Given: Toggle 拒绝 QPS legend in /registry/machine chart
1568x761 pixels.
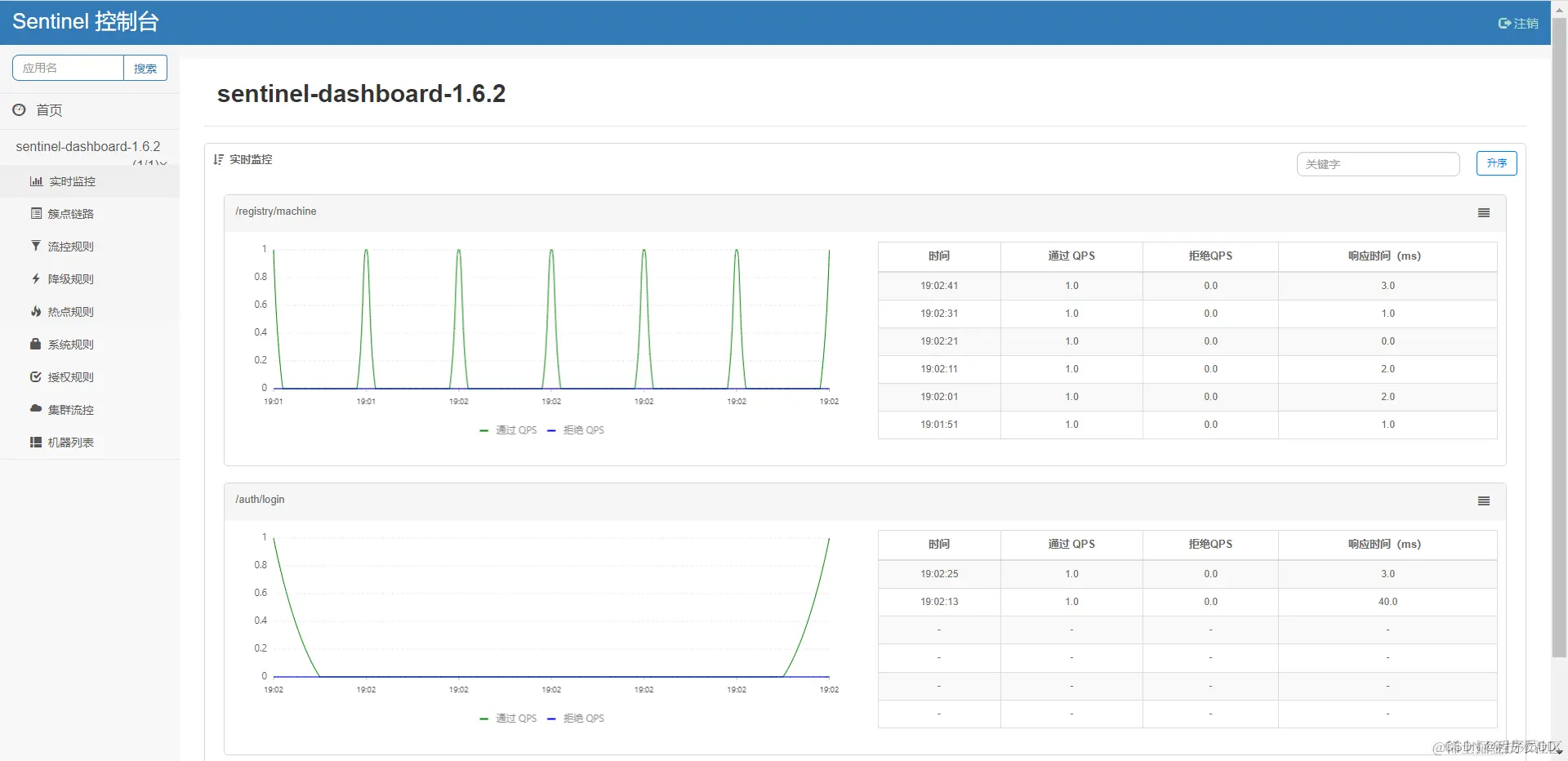Looking at the screenshot, I should pyautogui.click(x=576, y=430).
